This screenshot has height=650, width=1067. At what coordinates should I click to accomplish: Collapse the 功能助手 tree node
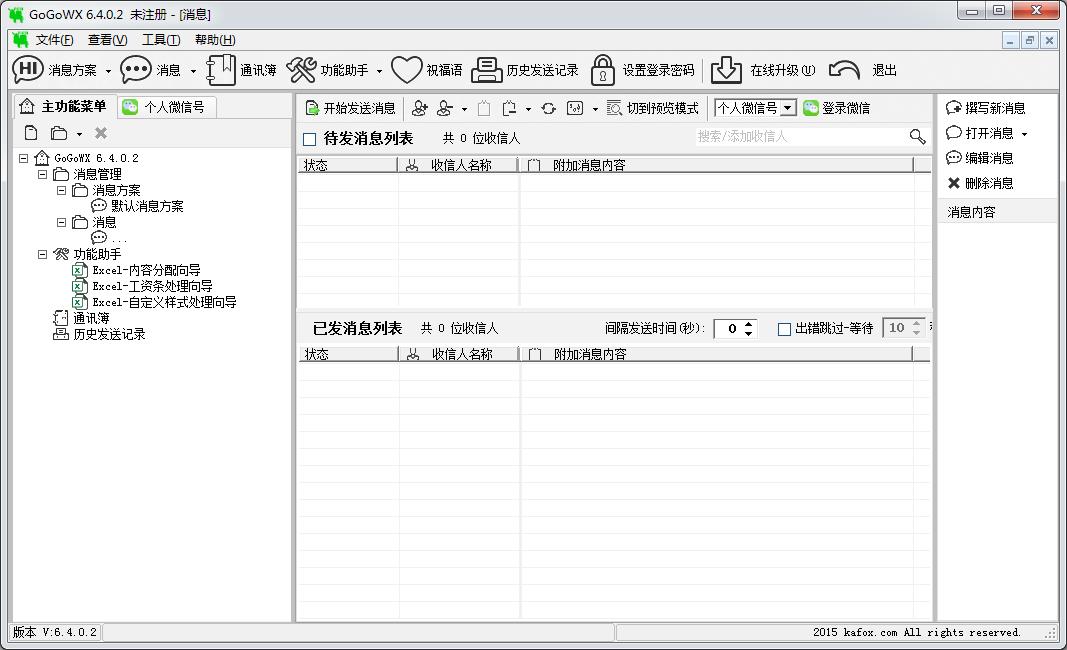[42, 254]
